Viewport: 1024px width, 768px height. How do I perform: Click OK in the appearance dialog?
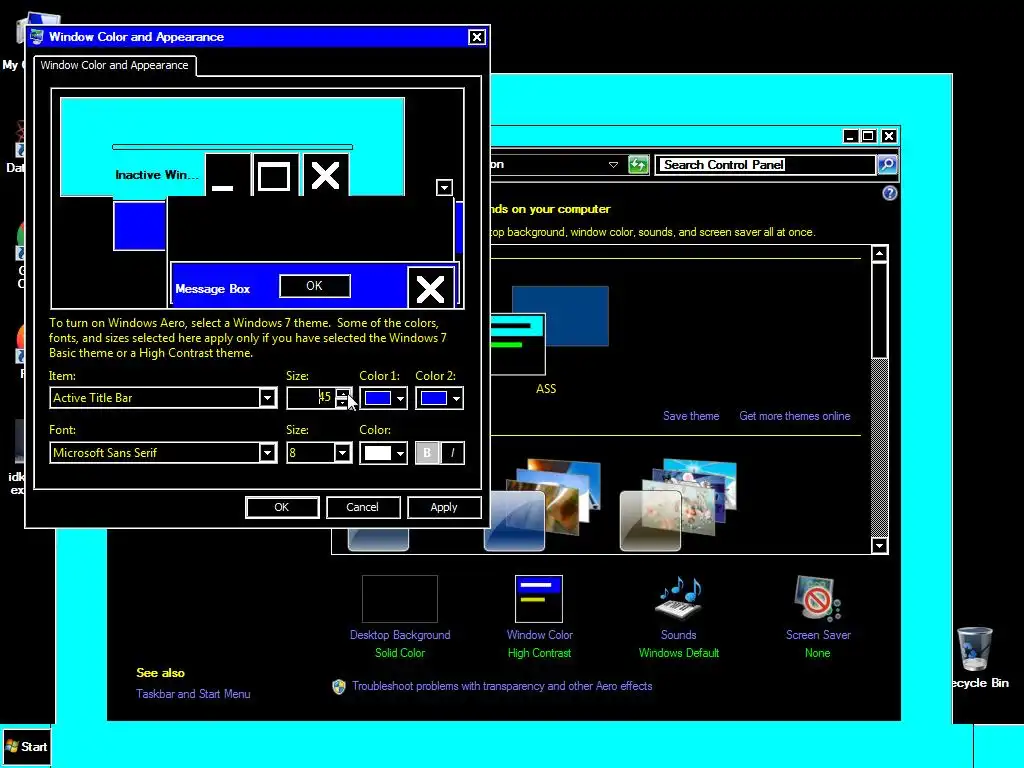click(x=281, y=507)
